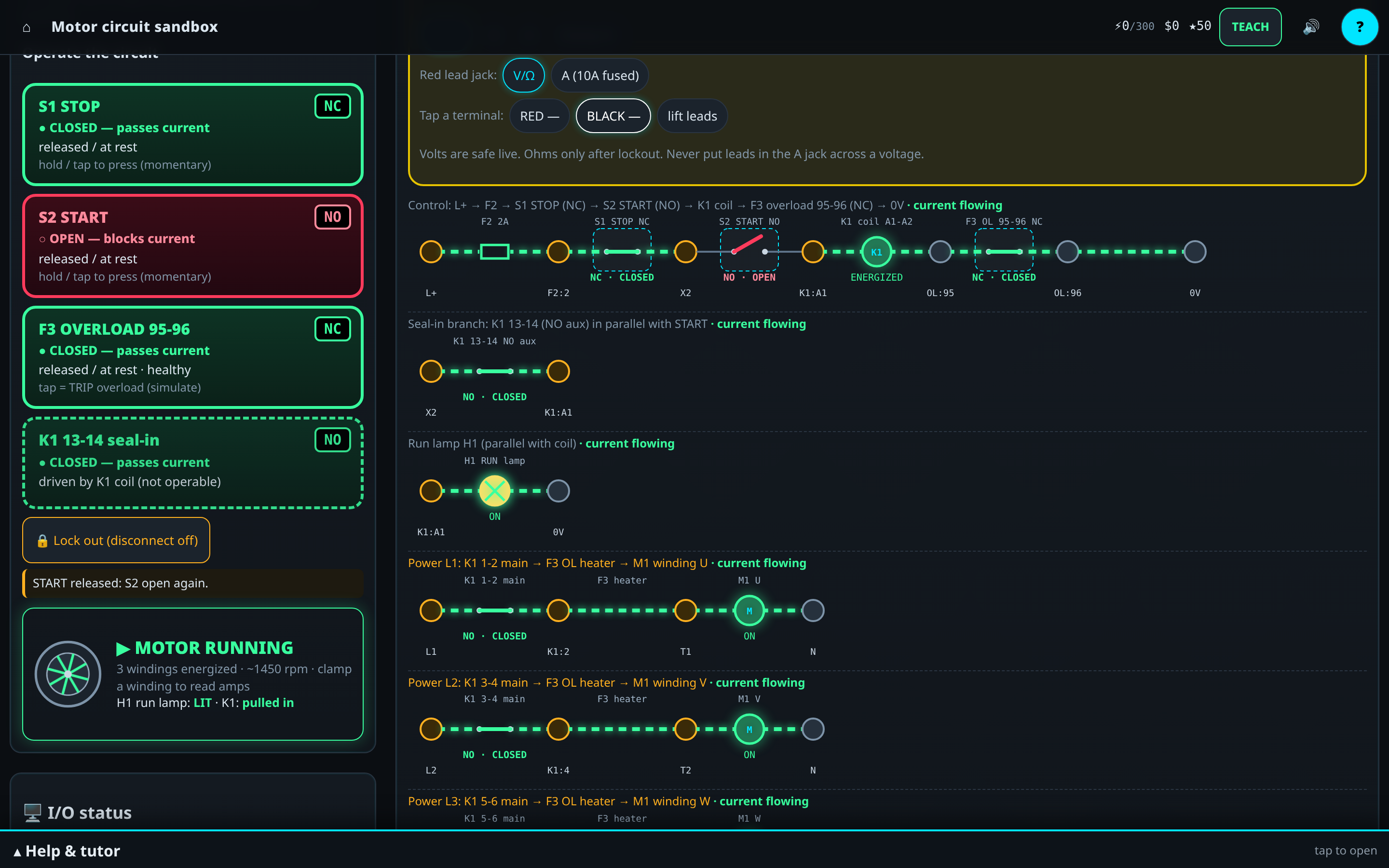Viewport: 1389px width, 868px height.
Task: Tap the K1 13-14 aux contact symbol
Action: (494, 371)
